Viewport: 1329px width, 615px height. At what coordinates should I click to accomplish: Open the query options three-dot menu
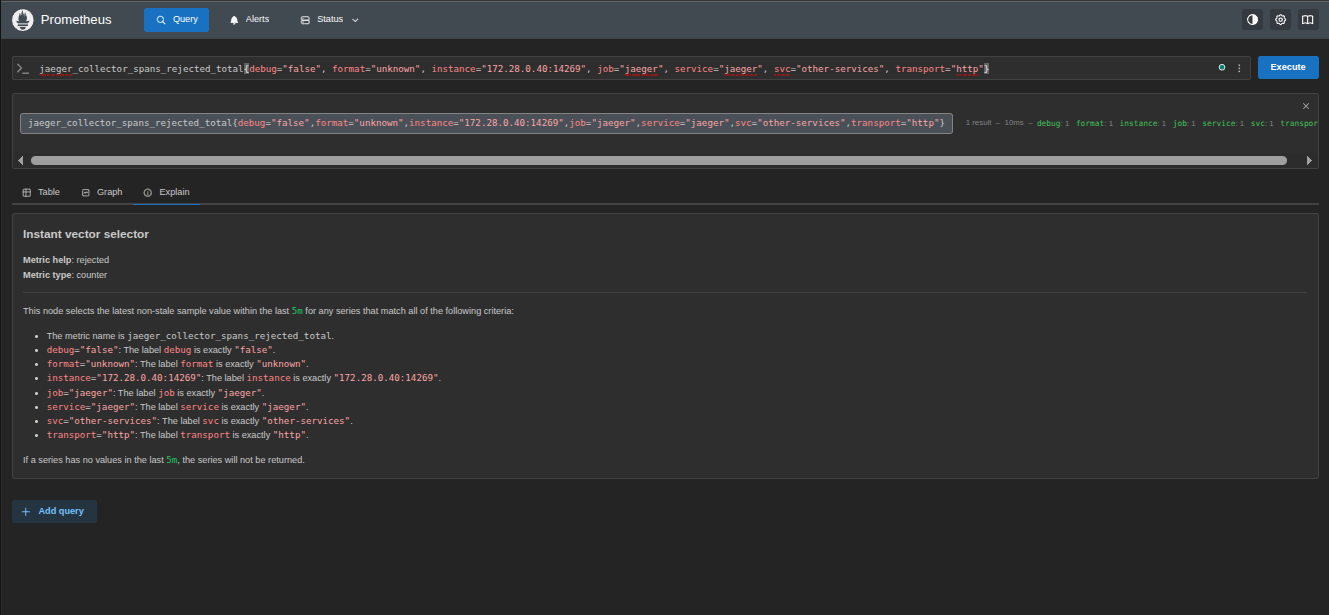pyautogui.click(x=1239, y=68)
